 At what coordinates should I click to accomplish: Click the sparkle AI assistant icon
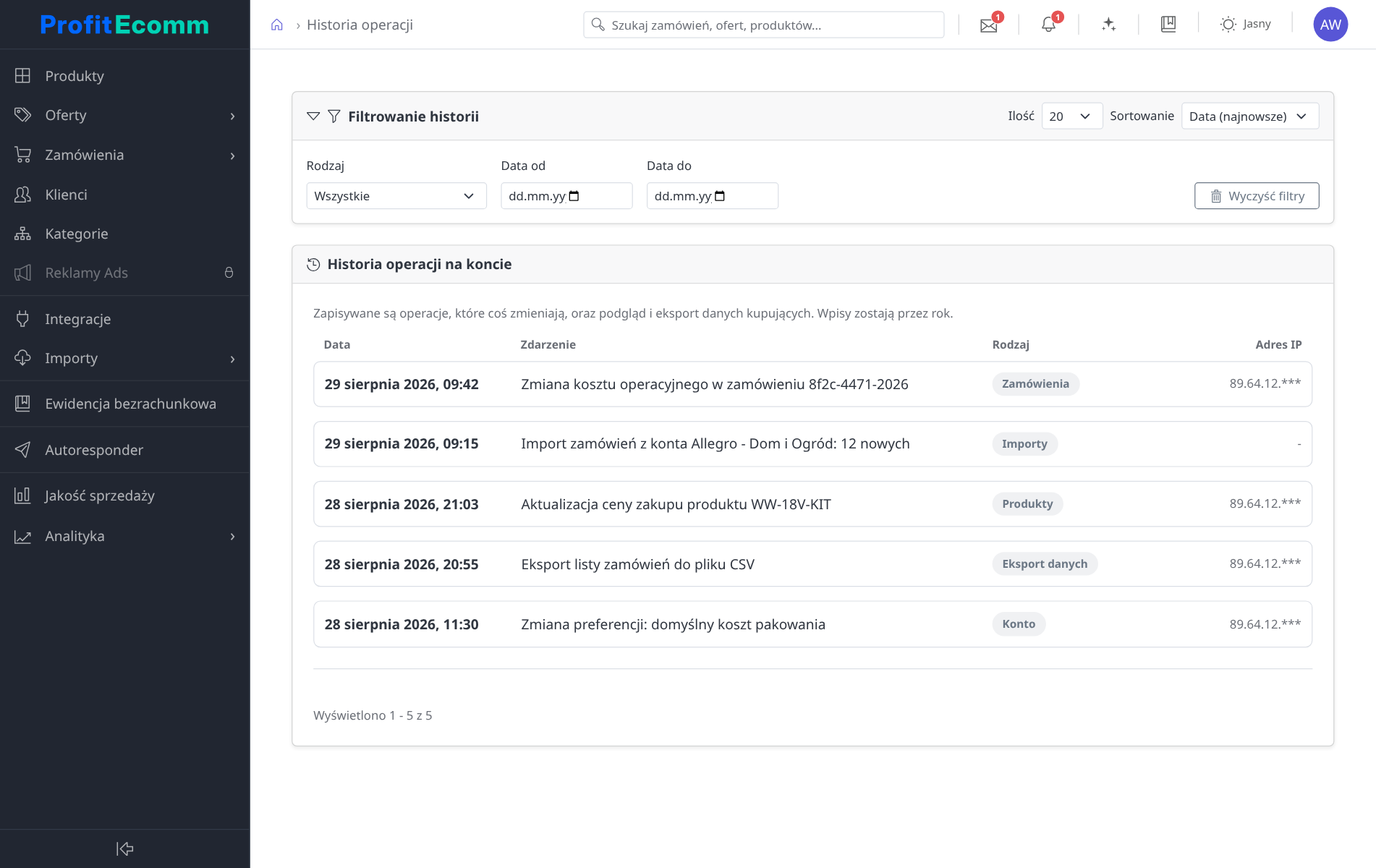point(1108,25)
